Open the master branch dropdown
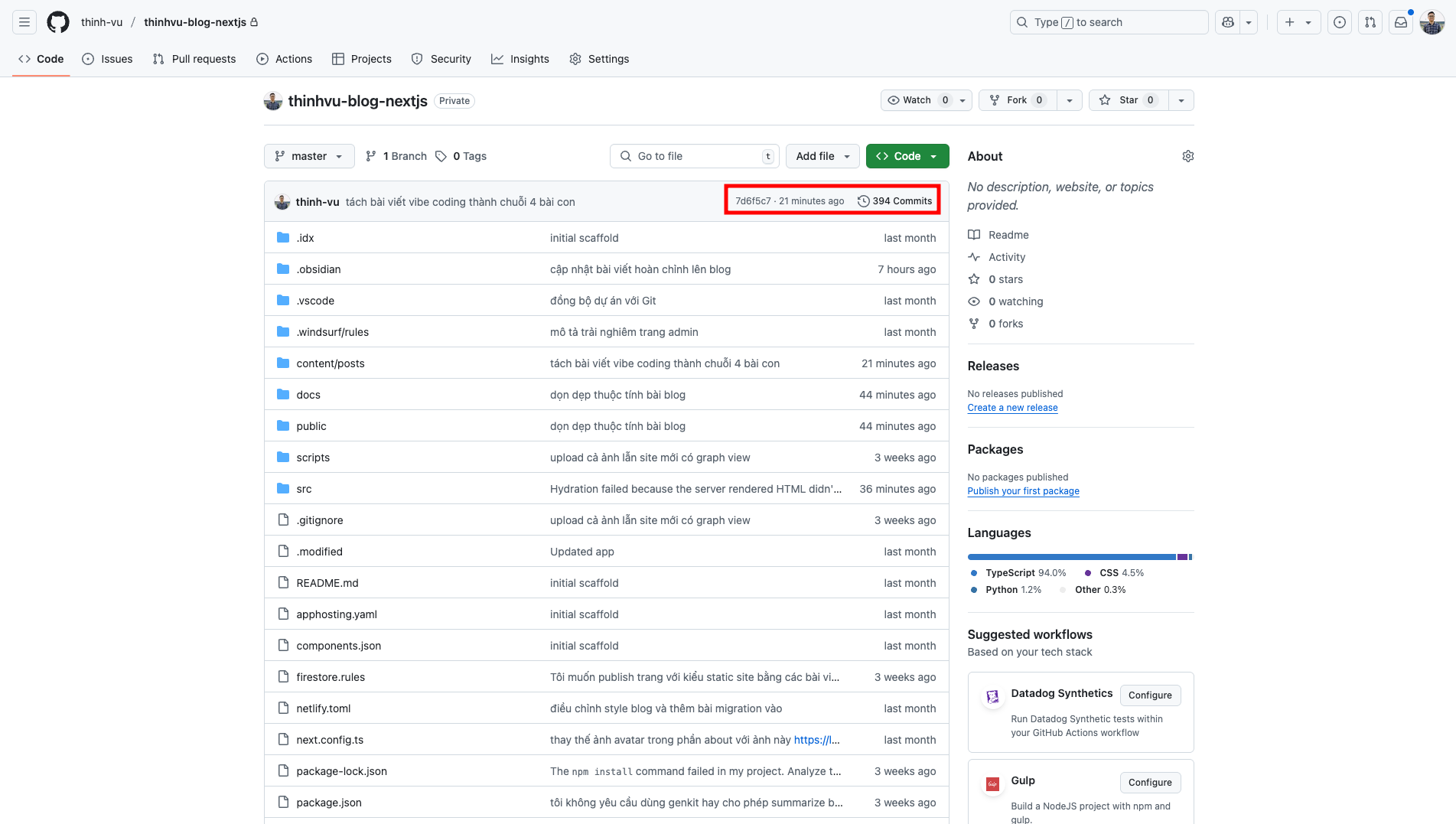1456x824 pixels. pos(309,156)
